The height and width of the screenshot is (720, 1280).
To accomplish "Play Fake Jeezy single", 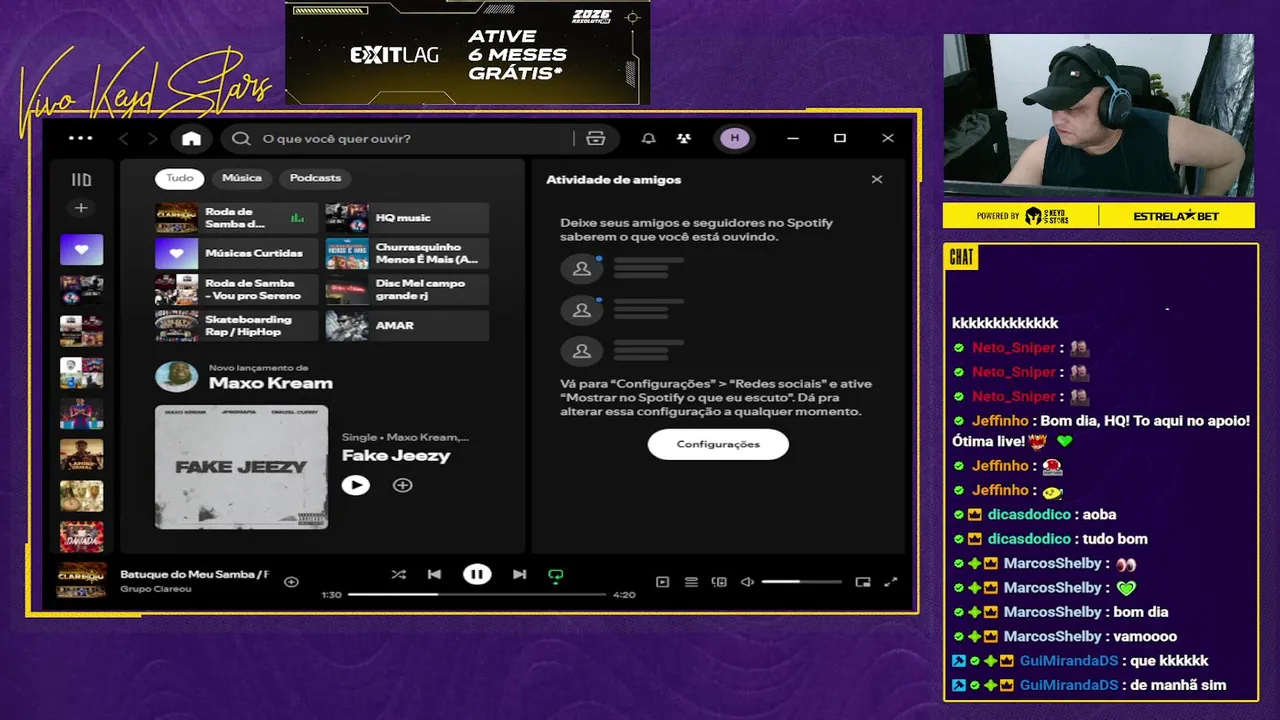I will [x=355, y=485].
